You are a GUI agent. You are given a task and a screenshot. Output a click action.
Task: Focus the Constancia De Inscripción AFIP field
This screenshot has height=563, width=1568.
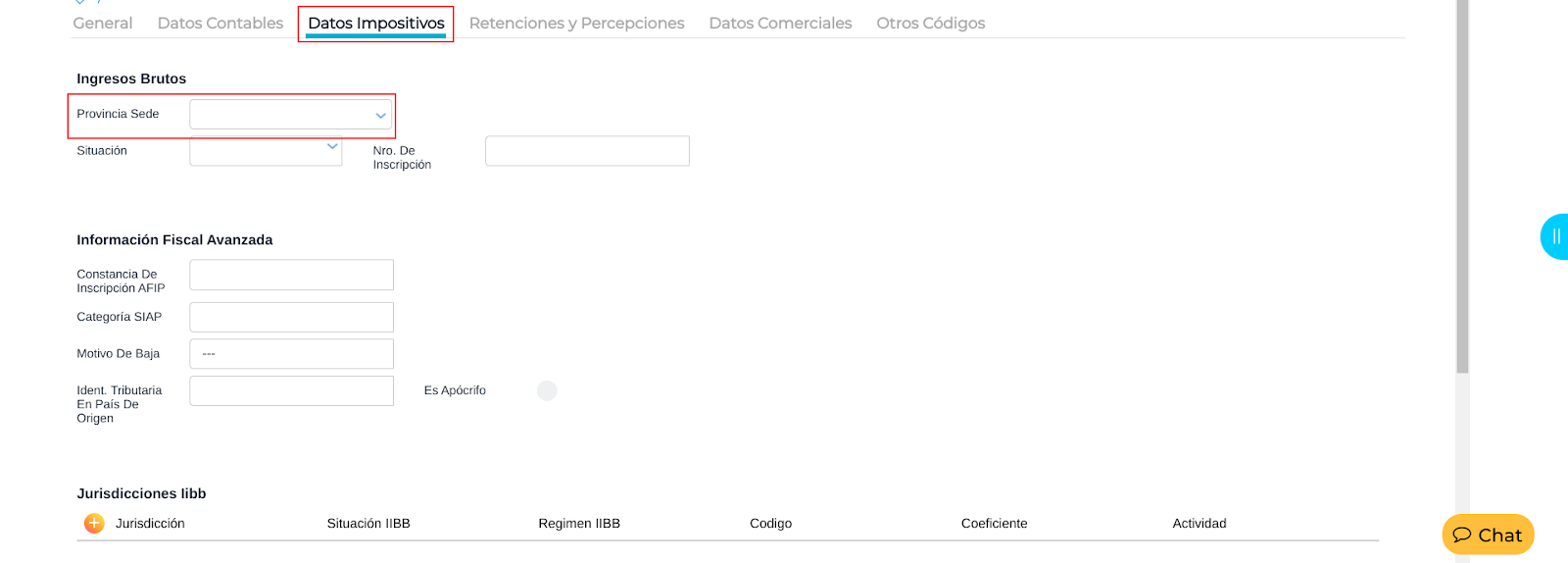point(291,276)
